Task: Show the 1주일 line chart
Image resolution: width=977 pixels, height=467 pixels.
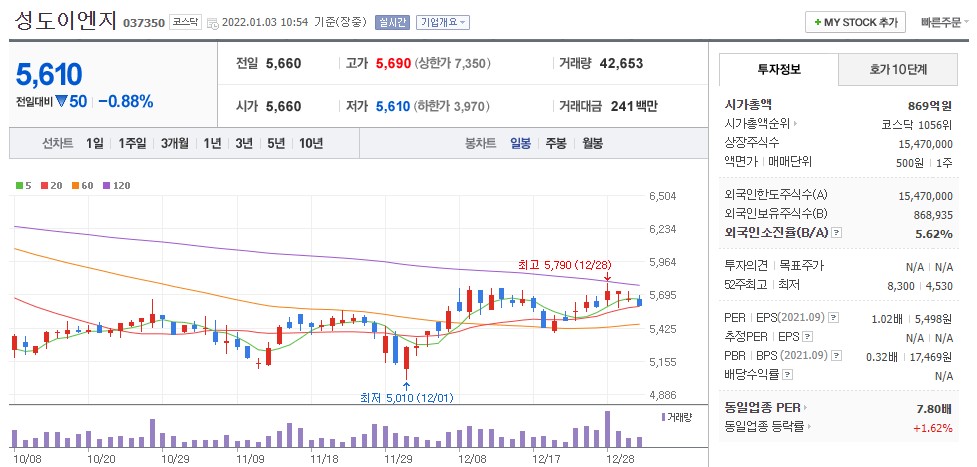Action: (132, 143)
